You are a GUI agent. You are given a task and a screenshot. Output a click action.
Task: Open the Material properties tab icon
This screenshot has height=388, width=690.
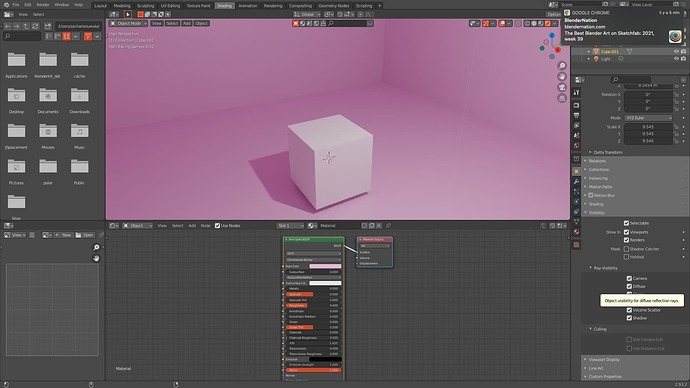click(x=576, y=232)
